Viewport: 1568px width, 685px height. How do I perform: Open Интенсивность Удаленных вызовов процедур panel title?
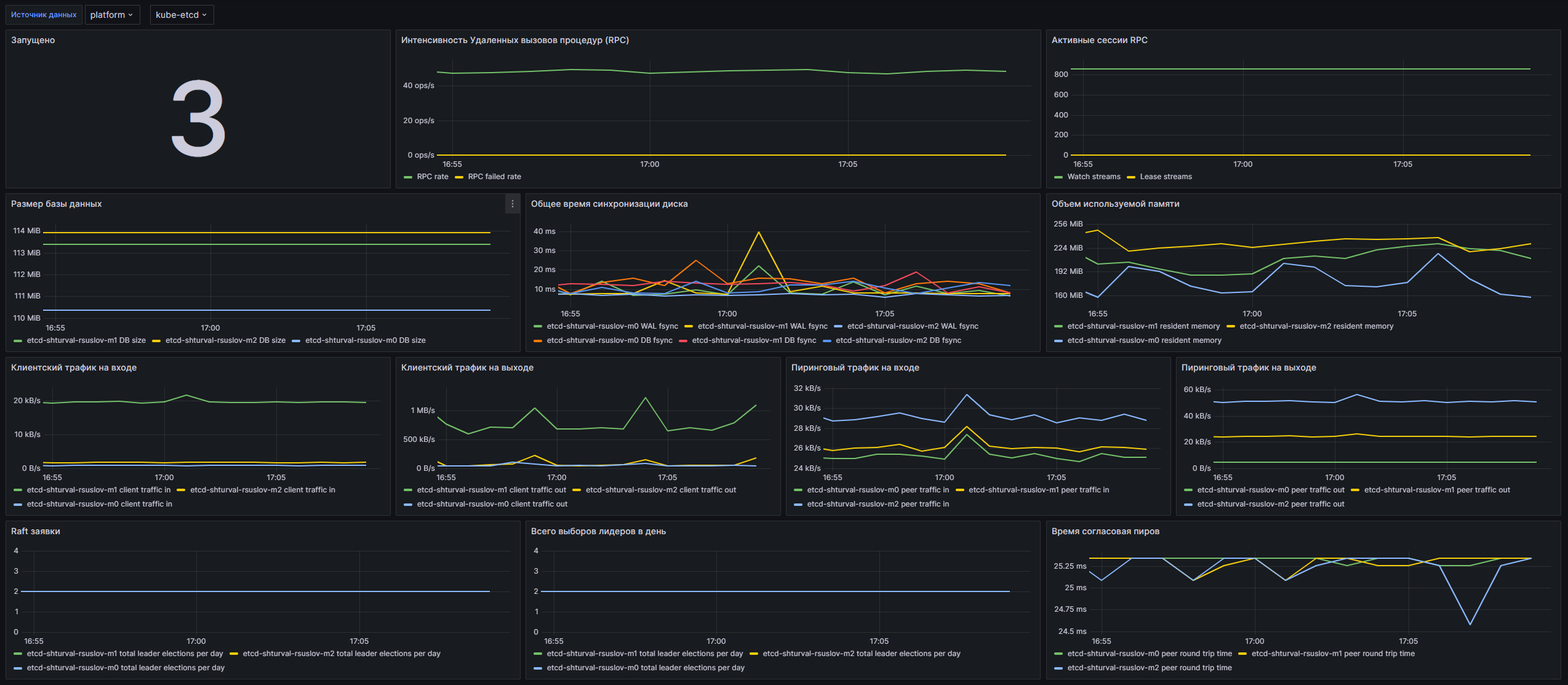click(x=514, y=40)
